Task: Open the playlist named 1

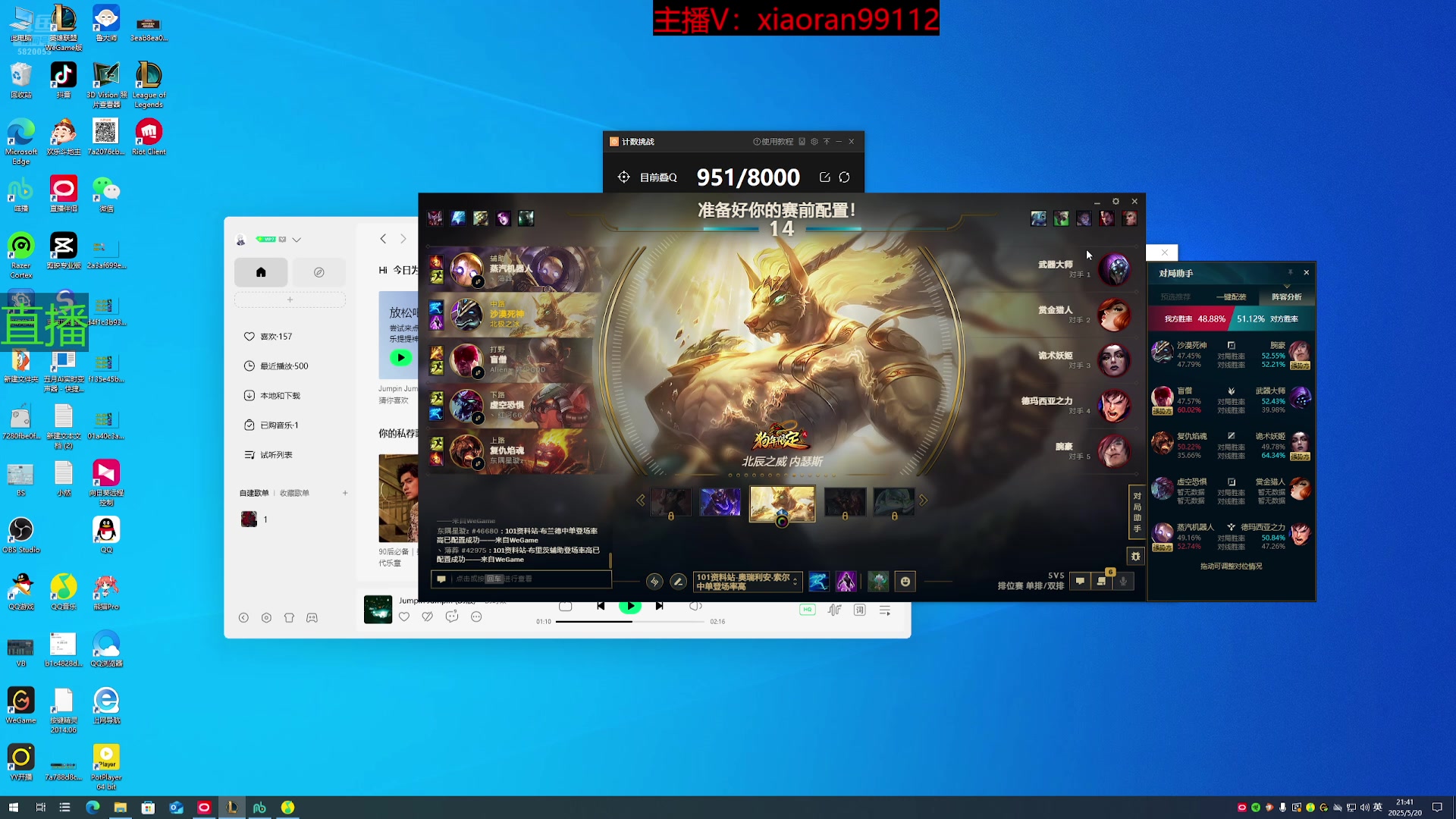Action: (x=290, y=519)
